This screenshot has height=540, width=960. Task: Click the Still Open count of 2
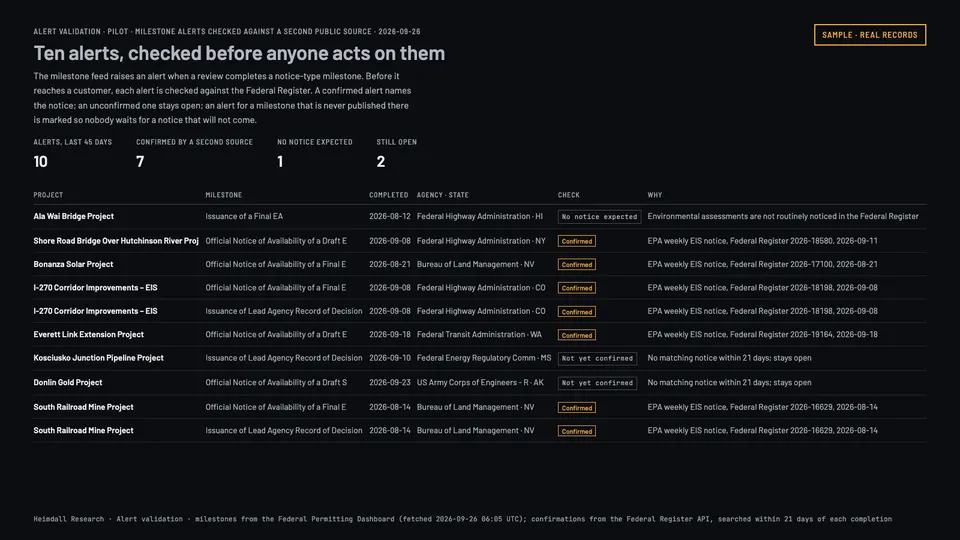381,162
